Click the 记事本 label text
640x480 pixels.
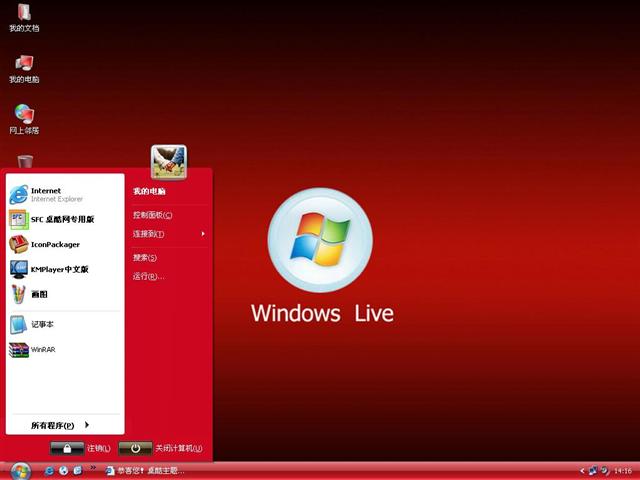click(x=42, y=324)
